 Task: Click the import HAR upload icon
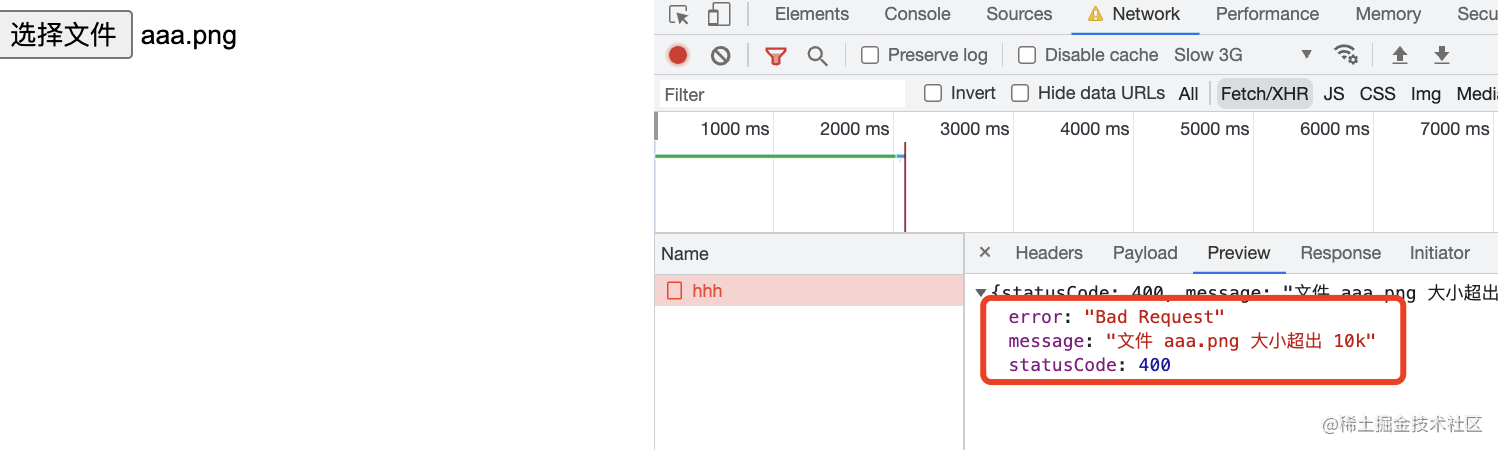point(1399,55)
